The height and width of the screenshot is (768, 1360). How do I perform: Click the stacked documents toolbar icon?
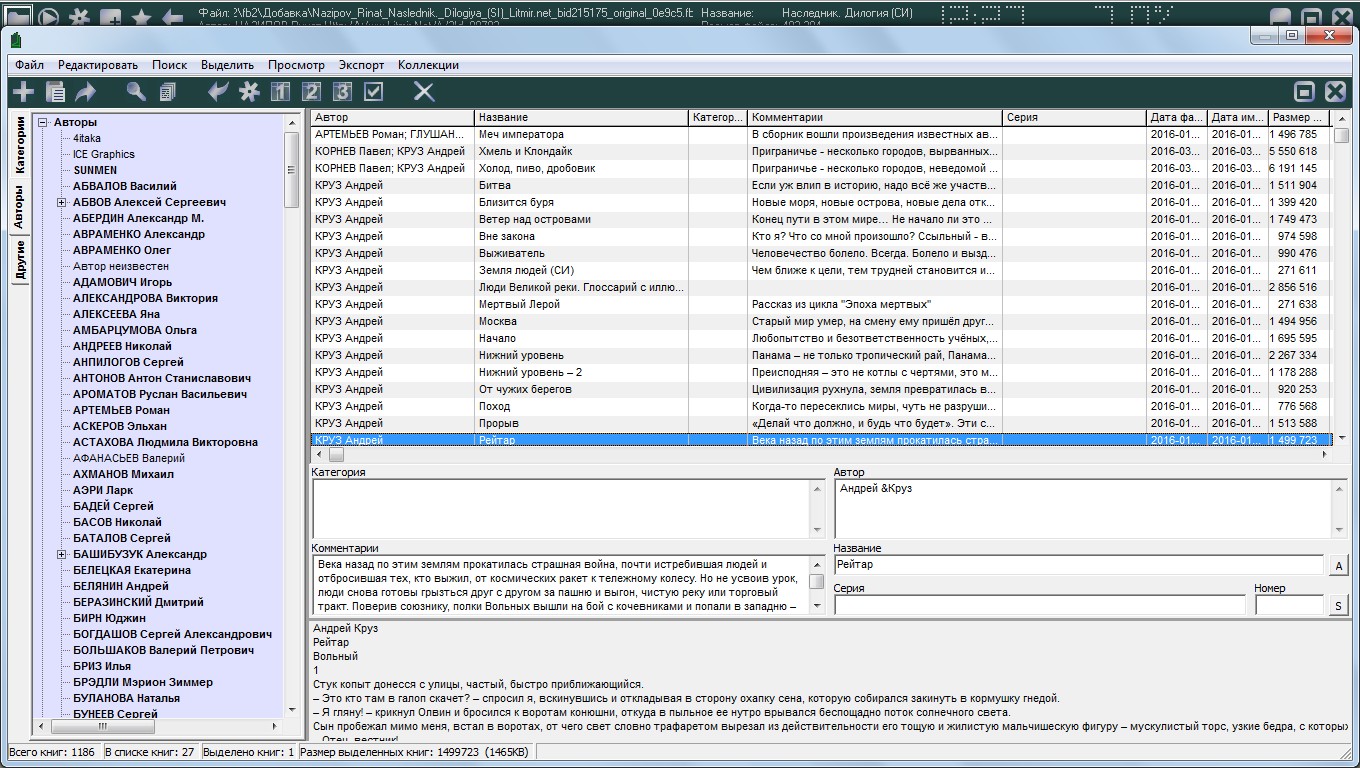pos(166,92)
